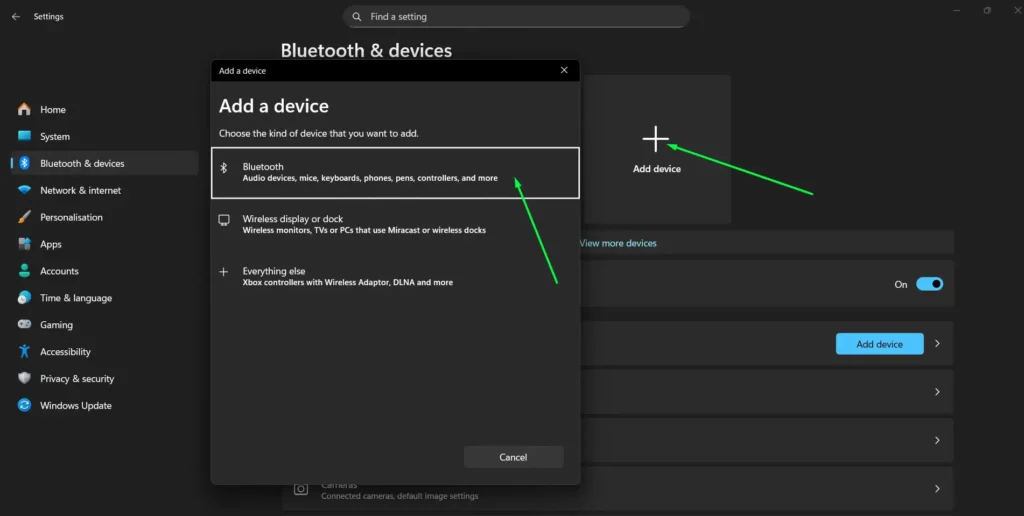The width and height of the screenshot is (1024, 516).
Task: Choose the Everything else option
Action: (395, 276)
